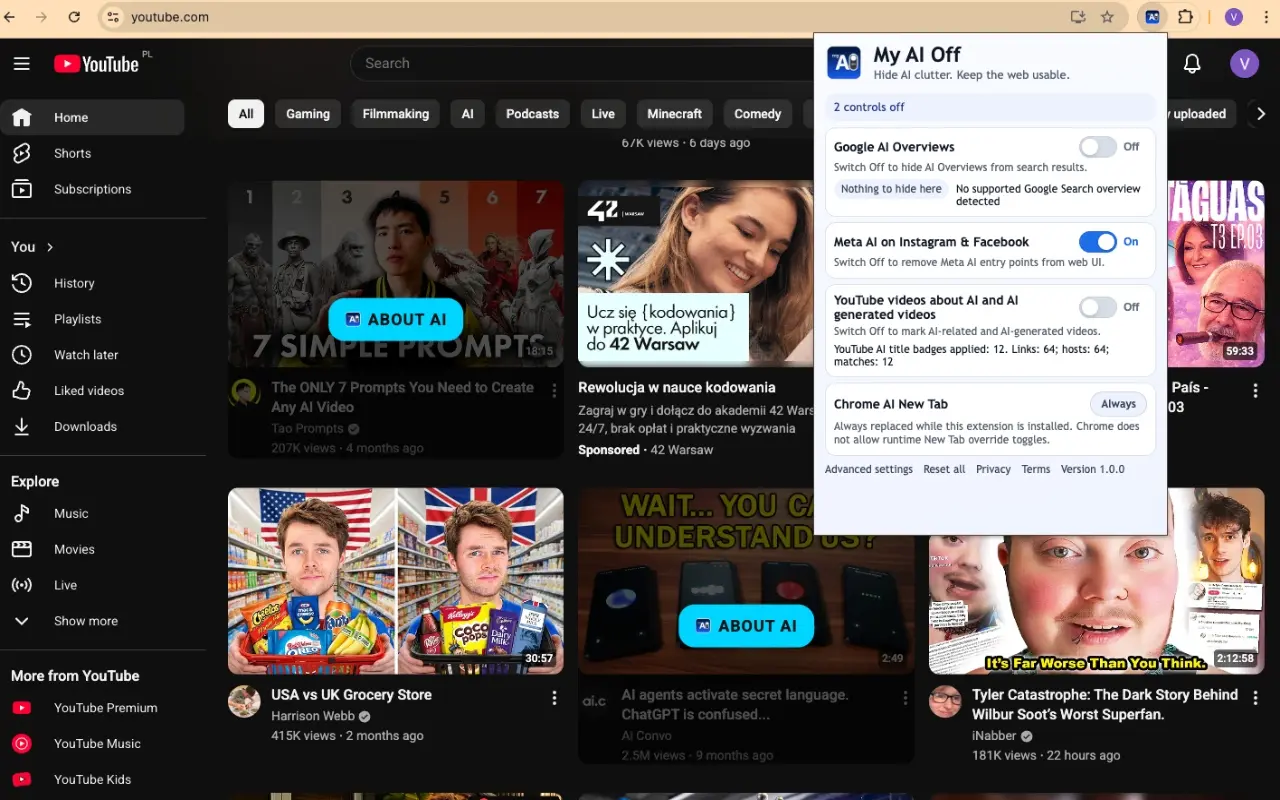Select the AI filter chip
The width and height of the screenshot is (1280, 800).
click(x=467, y=114)
